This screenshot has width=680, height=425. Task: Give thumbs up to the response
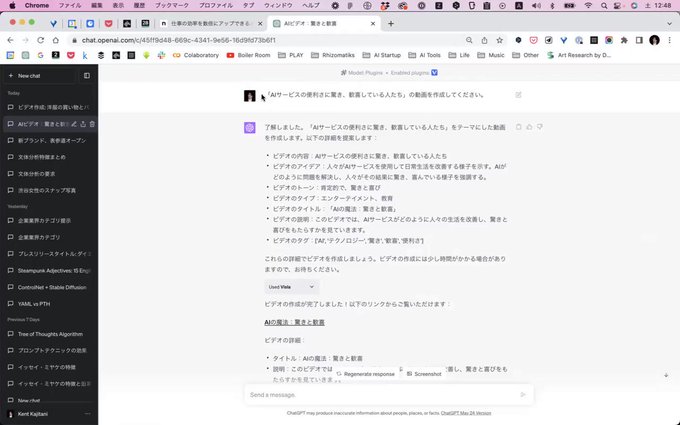click(x=529, y=127)
